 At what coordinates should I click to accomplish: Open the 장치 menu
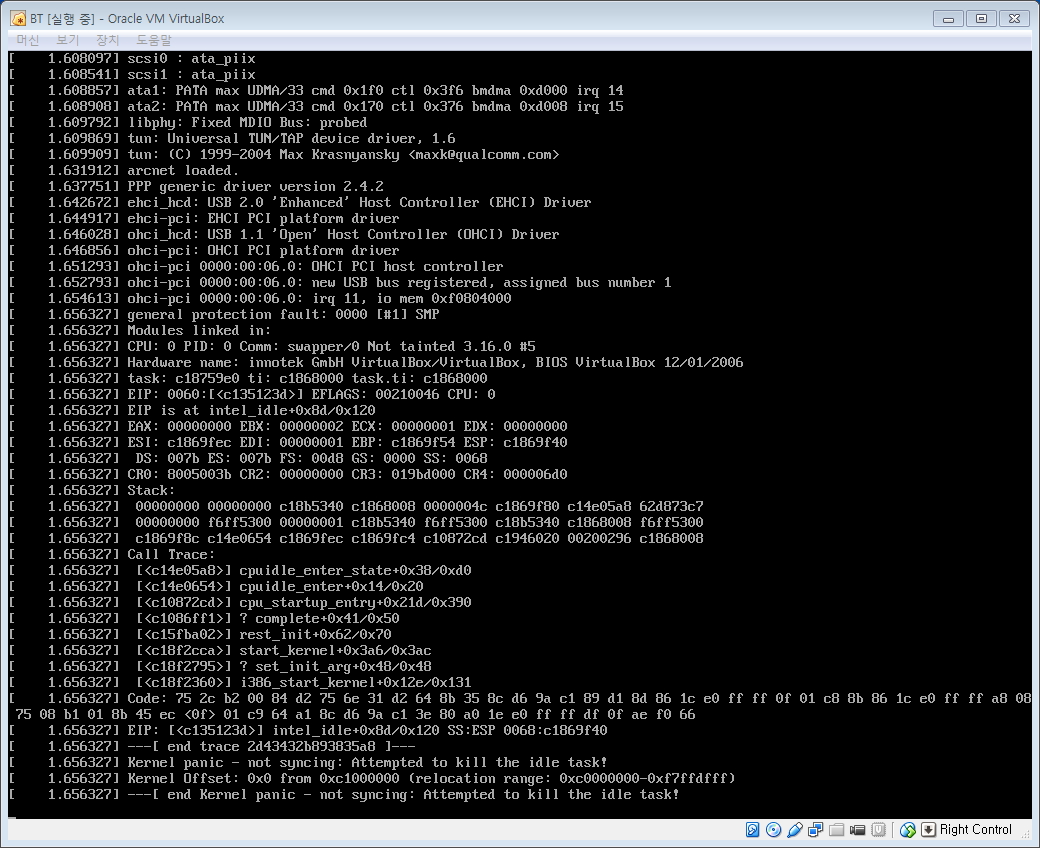[x=107, y=40]
